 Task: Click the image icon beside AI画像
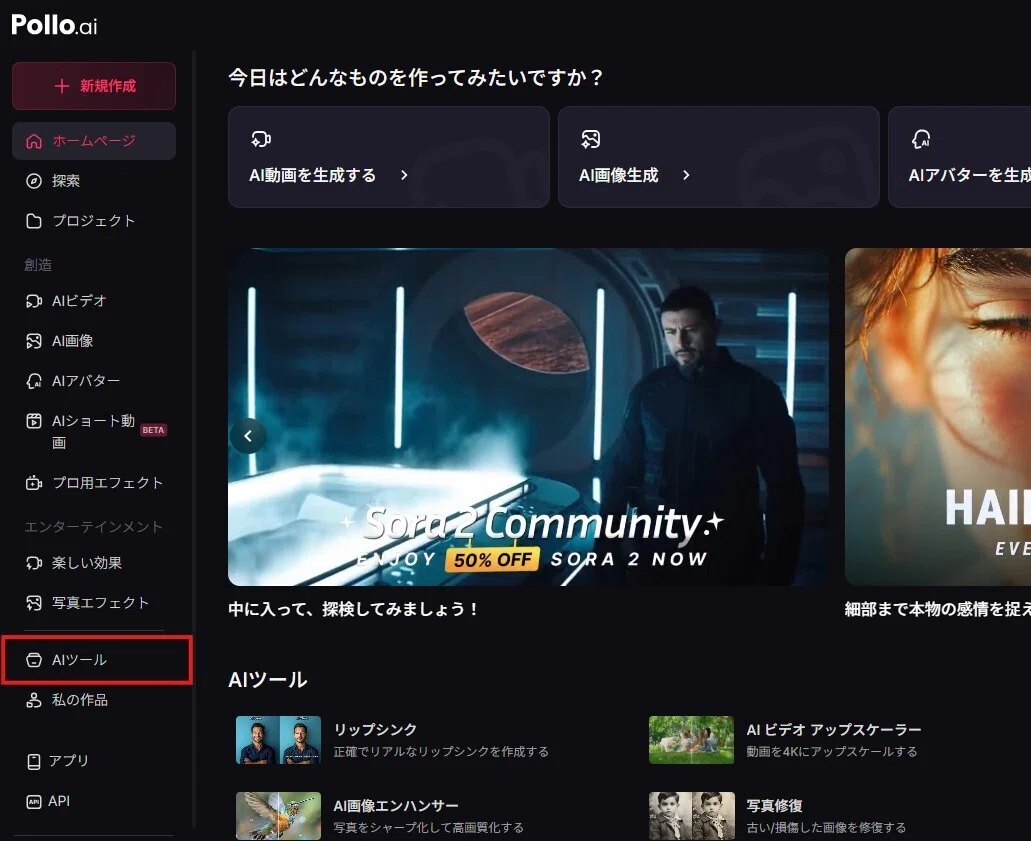pyautogui.click(x=34, y=341)
